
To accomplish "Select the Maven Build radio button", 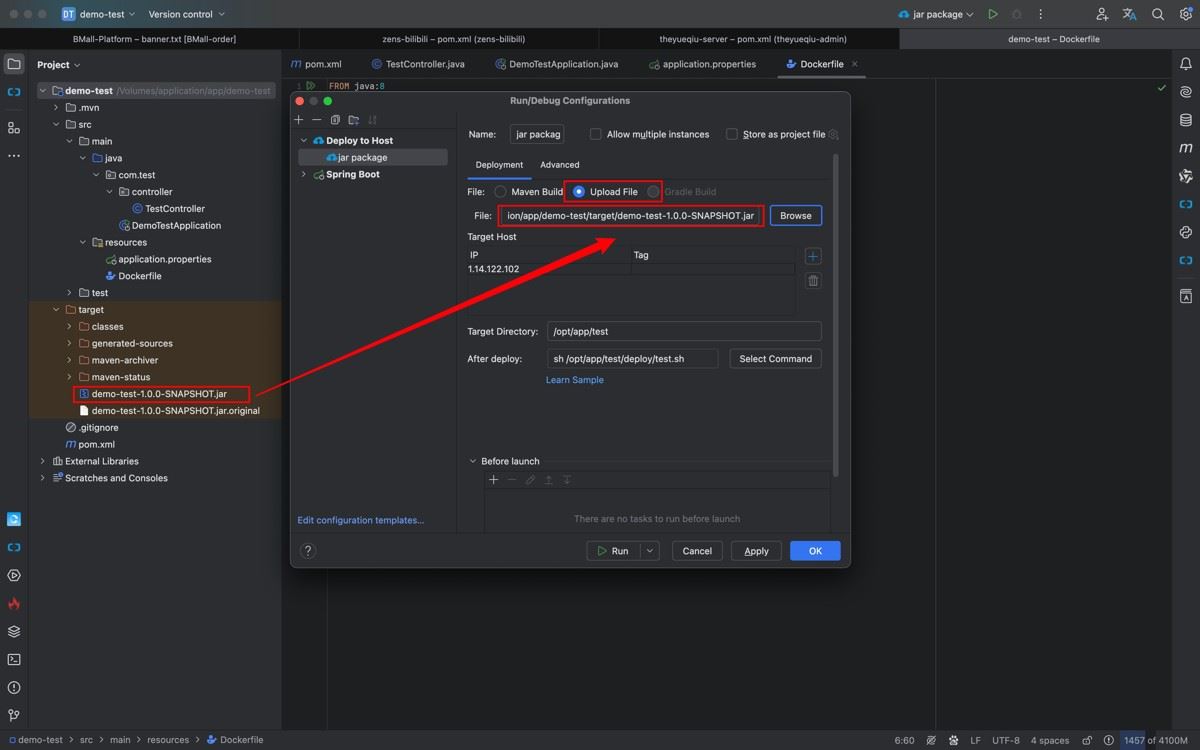I will [500, 192].
